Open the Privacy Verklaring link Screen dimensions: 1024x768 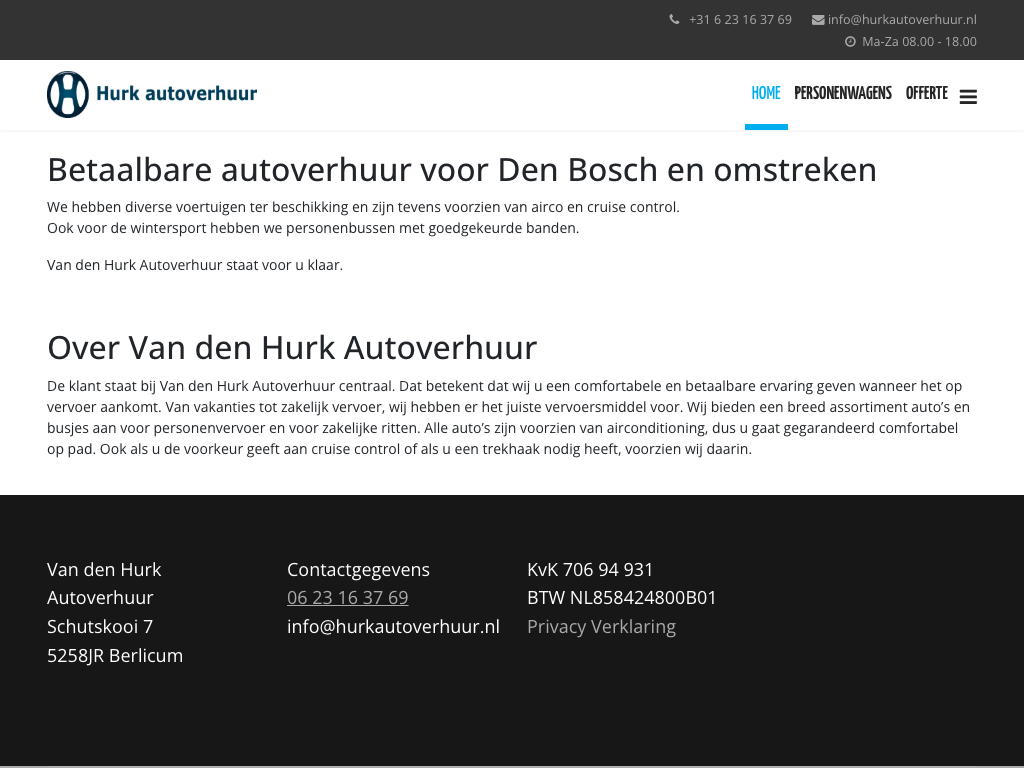(601, 627)
